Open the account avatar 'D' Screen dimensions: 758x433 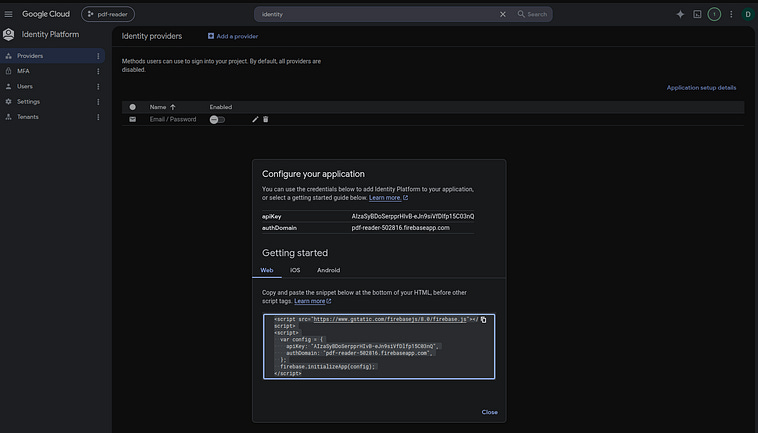pyautogui.click(x=748, y=14)
